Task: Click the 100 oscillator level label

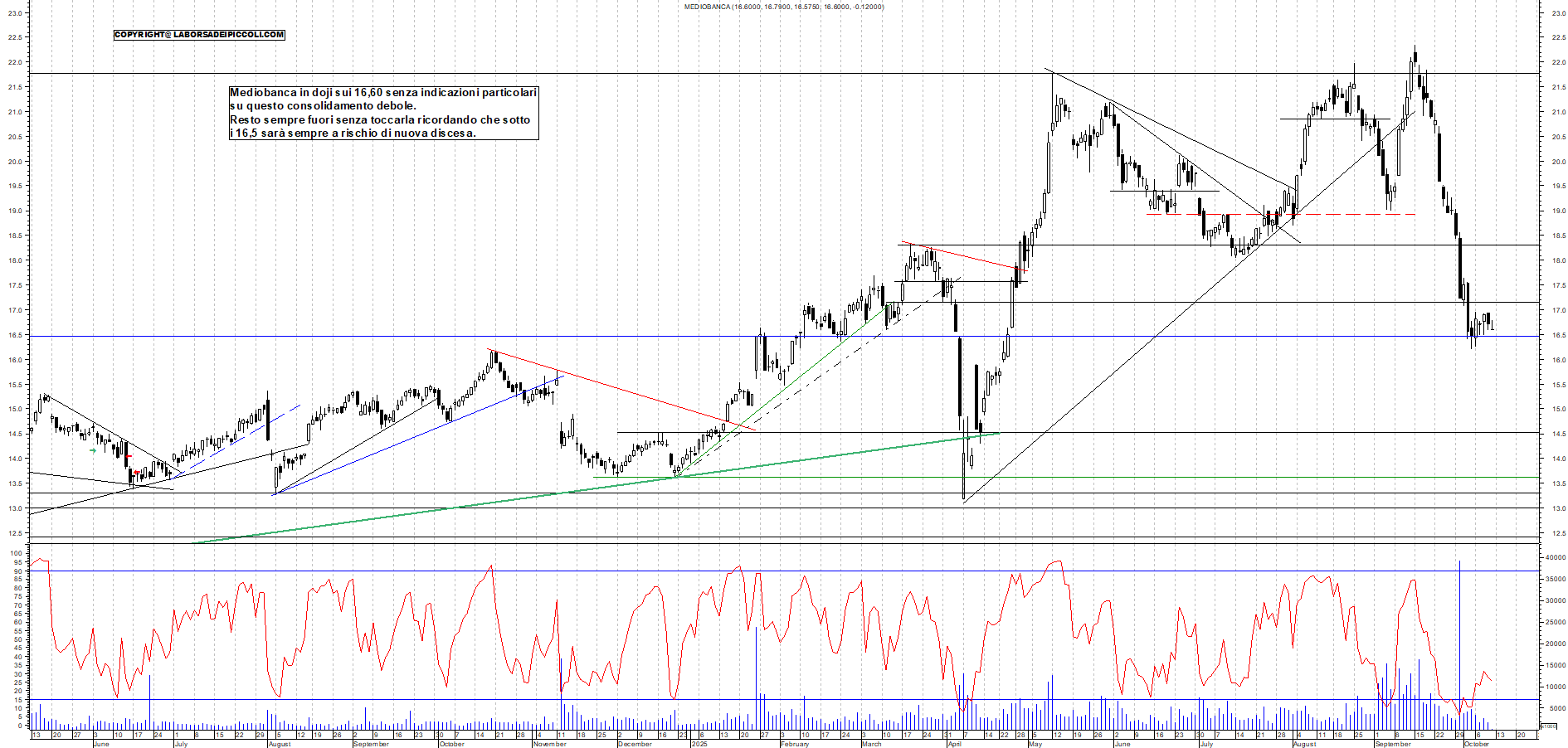Action: [x=14, y=553]
